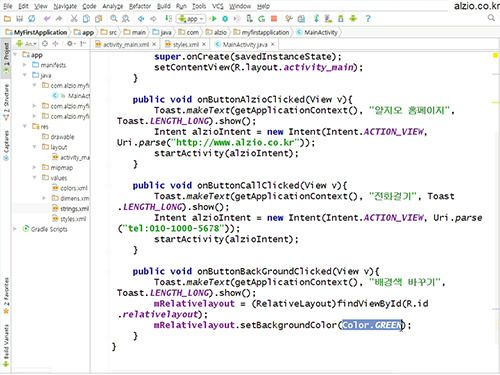
Task: Click the green Android icon beside Help
Action: pyautogui.click(x=353, y=19)
